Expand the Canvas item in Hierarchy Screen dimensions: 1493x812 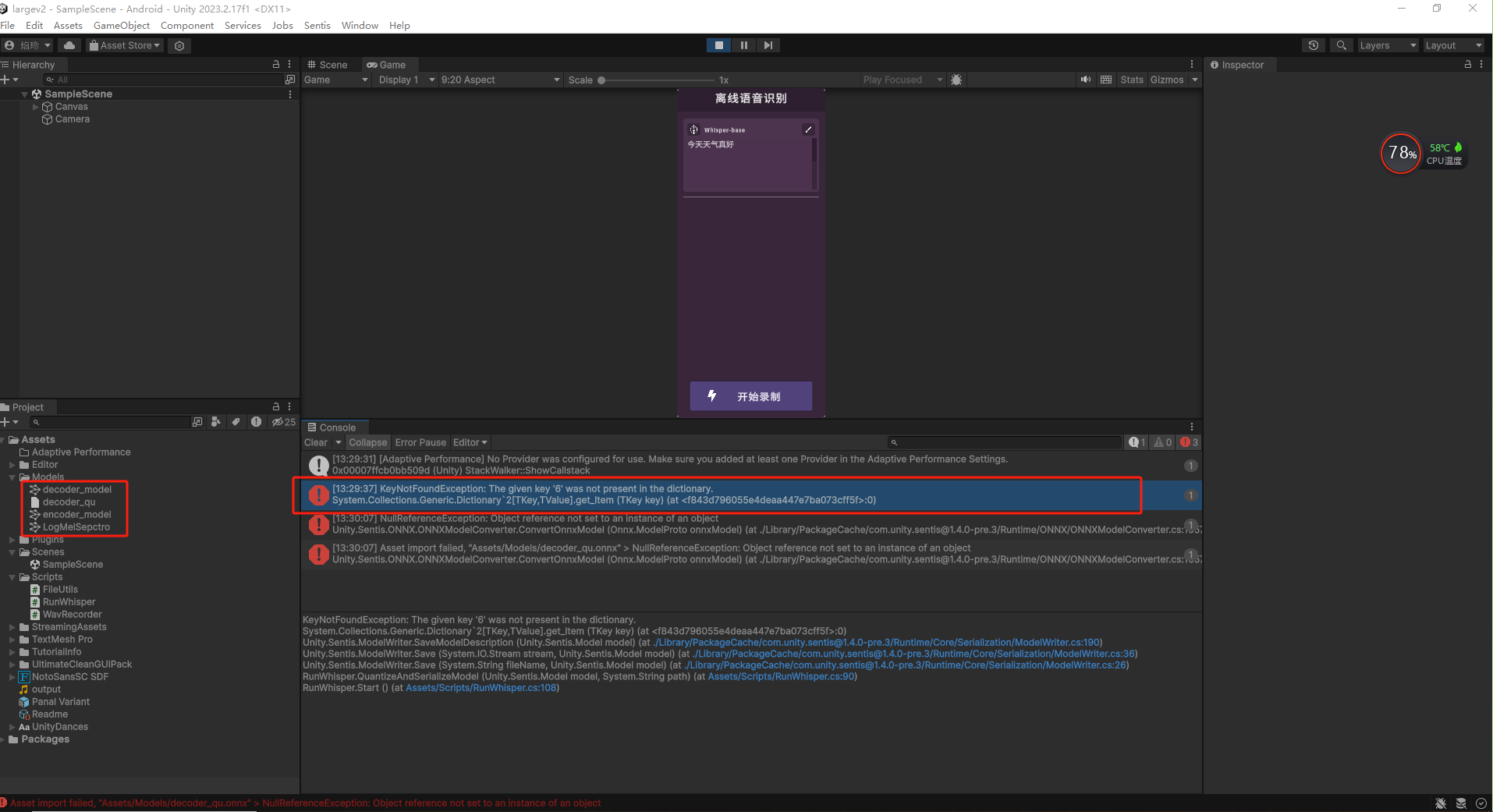click(35, 106)
